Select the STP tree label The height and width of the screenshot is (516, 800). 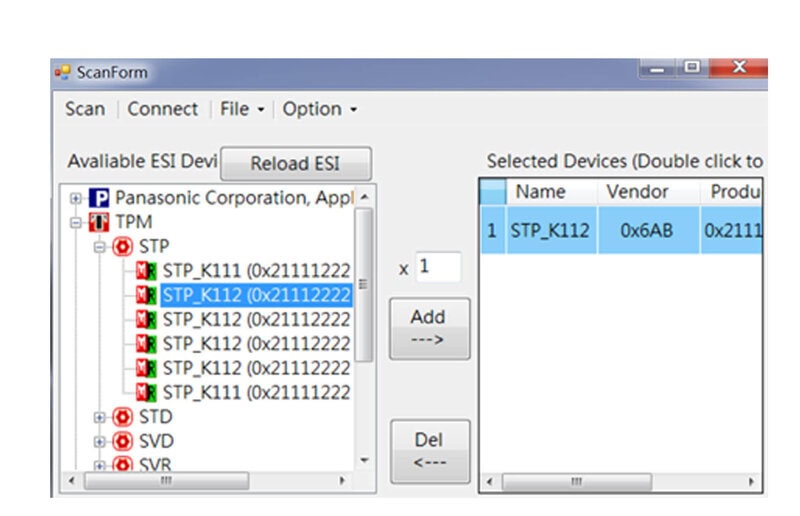click(154, 247)
